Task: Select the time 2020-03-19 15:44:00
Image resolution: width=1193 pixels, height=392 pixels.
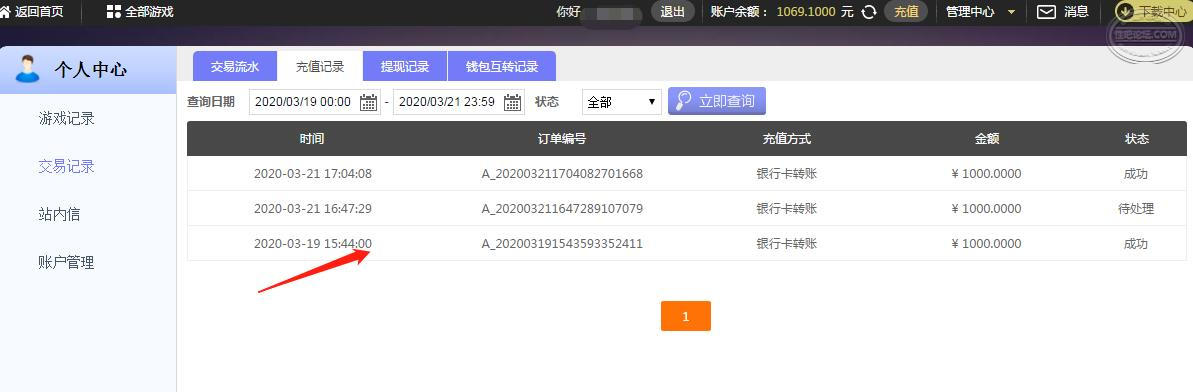Action: pos(313,244)
